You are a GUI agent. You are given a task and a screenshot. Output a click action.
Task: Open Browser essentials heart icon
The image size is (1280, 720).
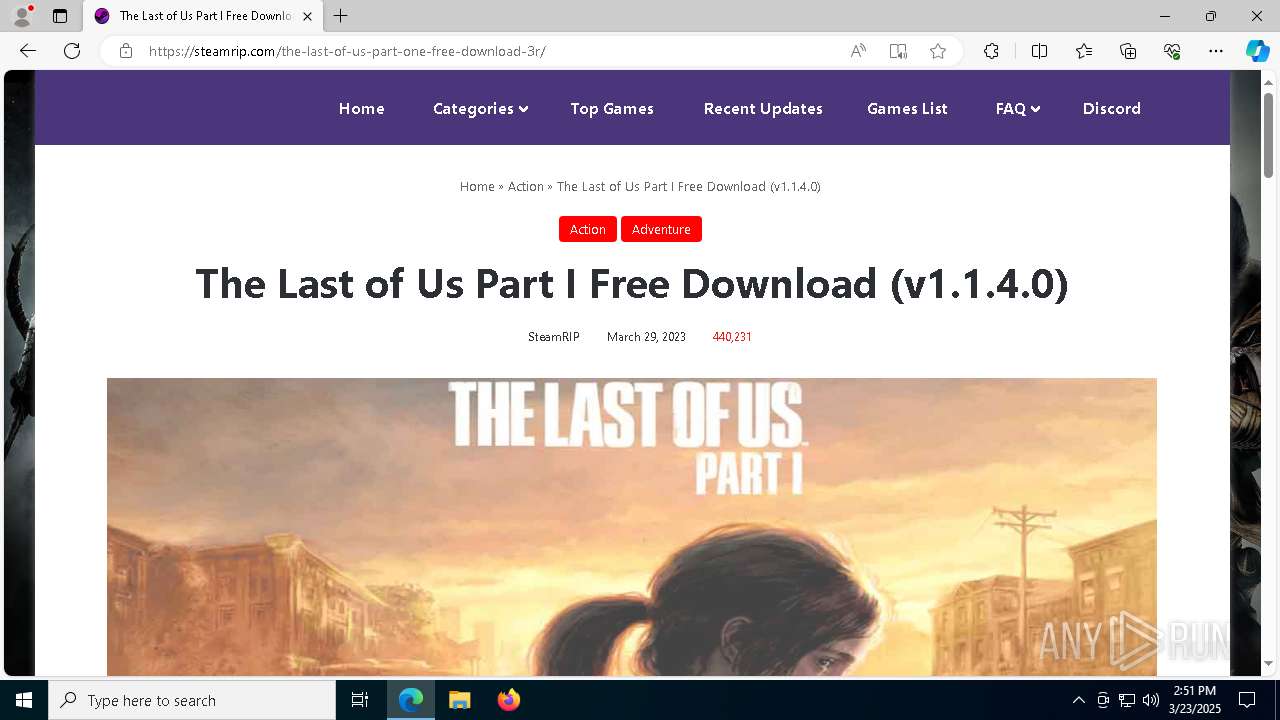[1172, 51]
